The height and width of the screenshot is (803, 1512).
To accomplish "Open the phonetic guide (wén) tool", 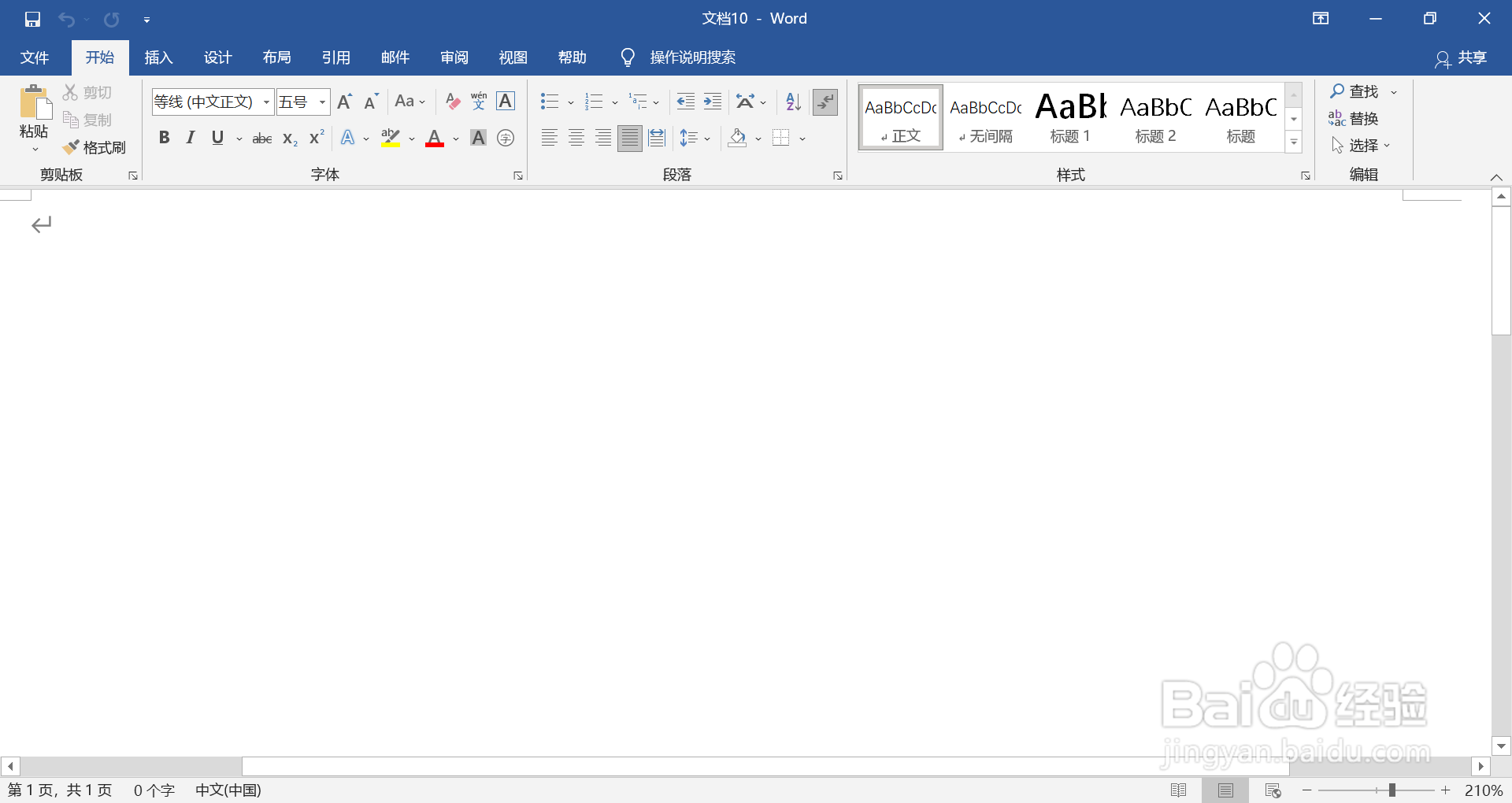I will coord(479,102).
